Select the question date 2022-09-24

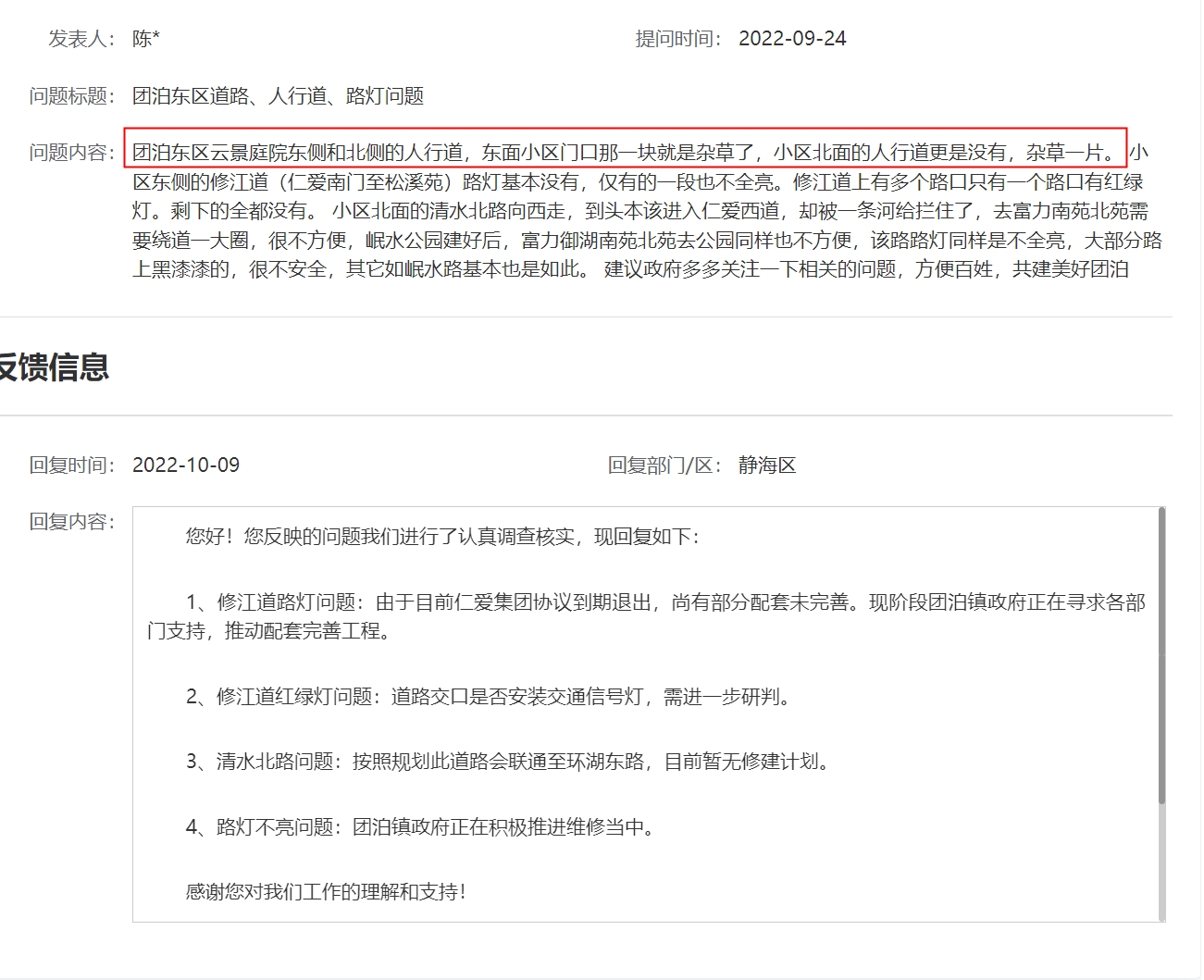click(792, 39)
